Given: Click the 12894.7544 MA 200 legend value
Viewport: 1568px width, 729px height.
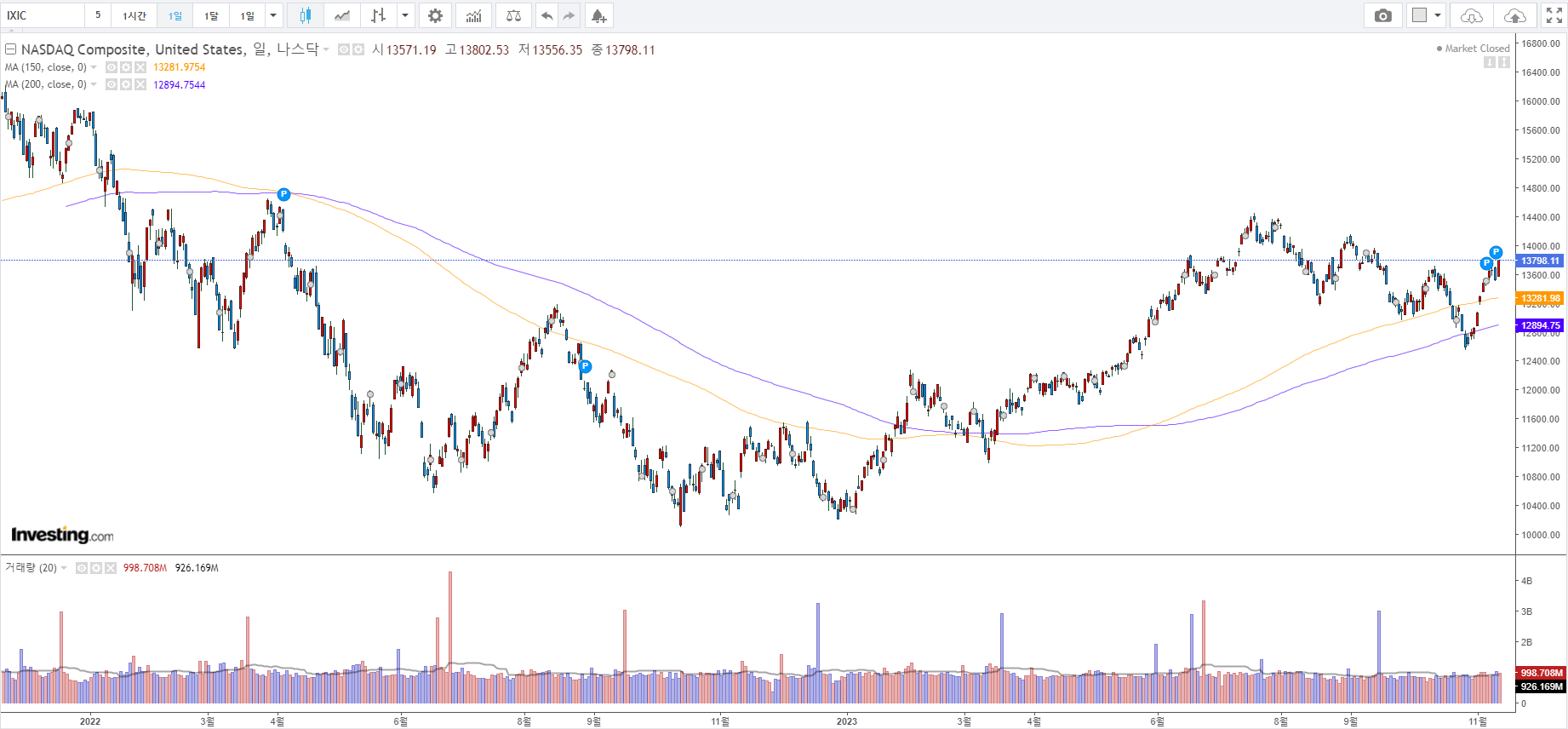Looking at the screenshot, I should [180, 84].
